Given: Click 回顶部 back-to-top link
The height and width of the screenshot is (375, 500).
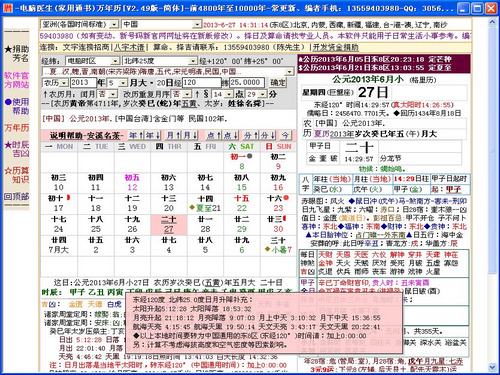Looking at the screenshot, I should coord(17,197).
